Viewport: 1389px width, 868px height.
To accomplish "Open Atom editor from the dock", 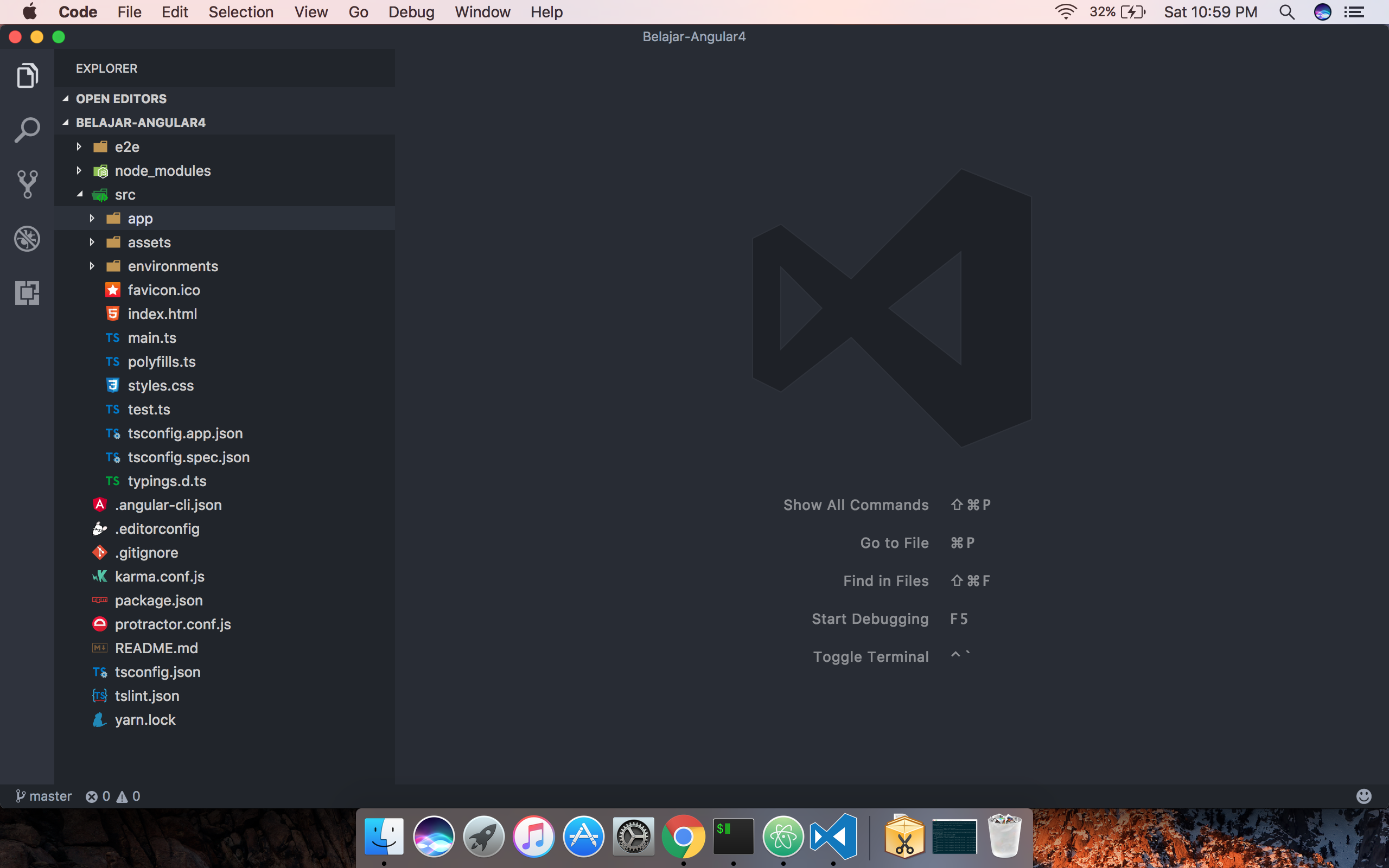I will (x=783, y=836).
